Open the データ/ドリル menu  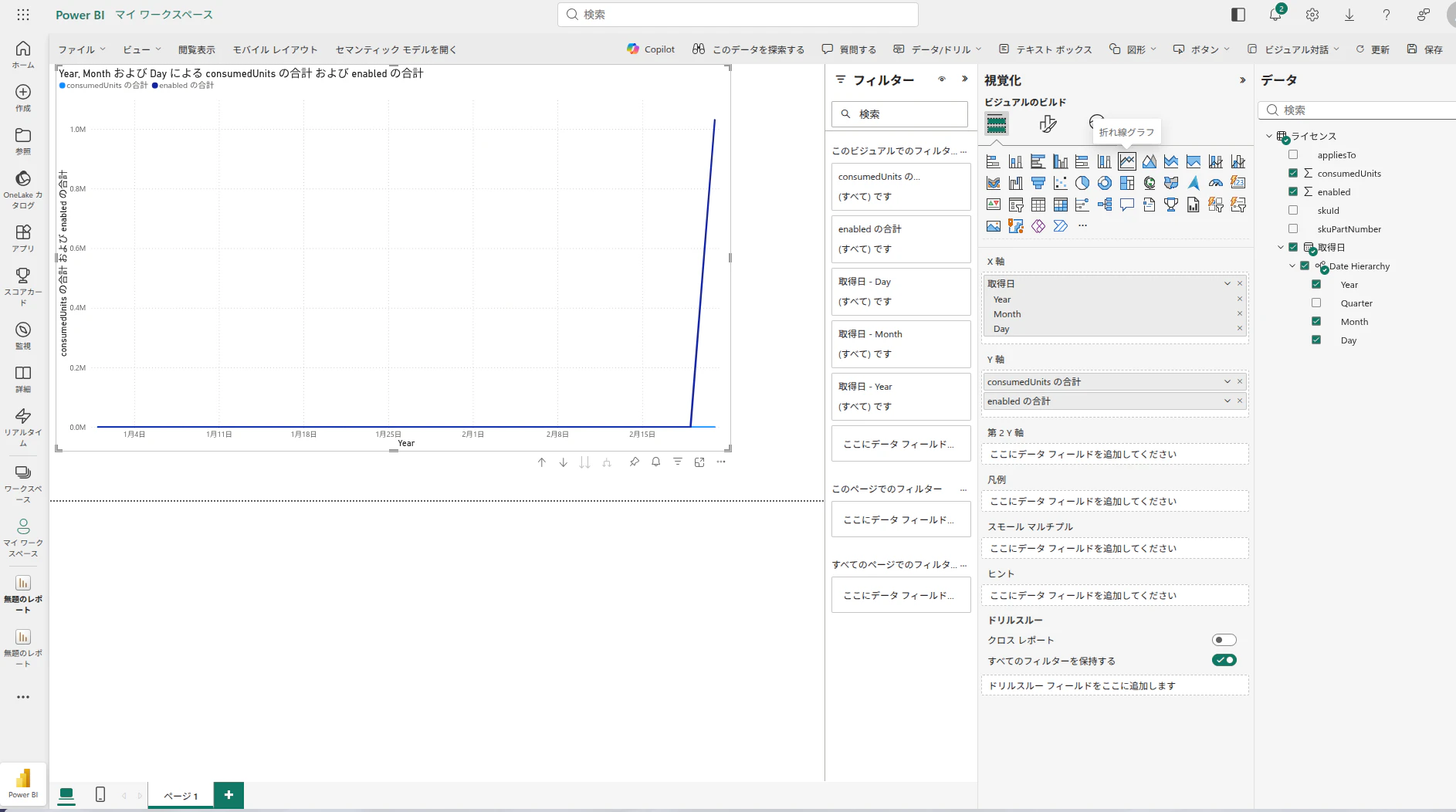click(x=937, y=49)
